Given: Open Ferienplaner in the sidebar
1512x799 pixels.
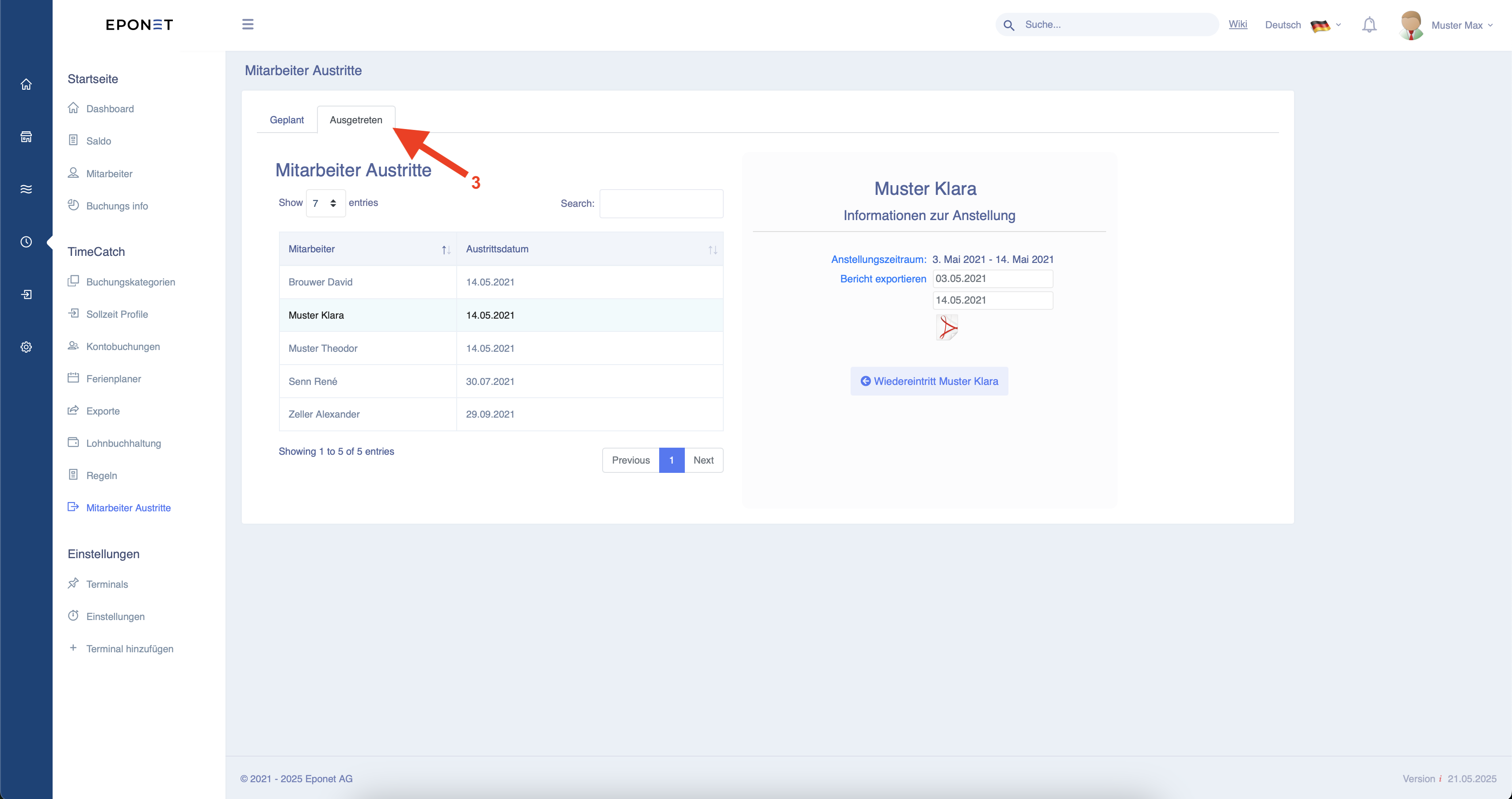Looking at the screenshot, I should (113, 379).
